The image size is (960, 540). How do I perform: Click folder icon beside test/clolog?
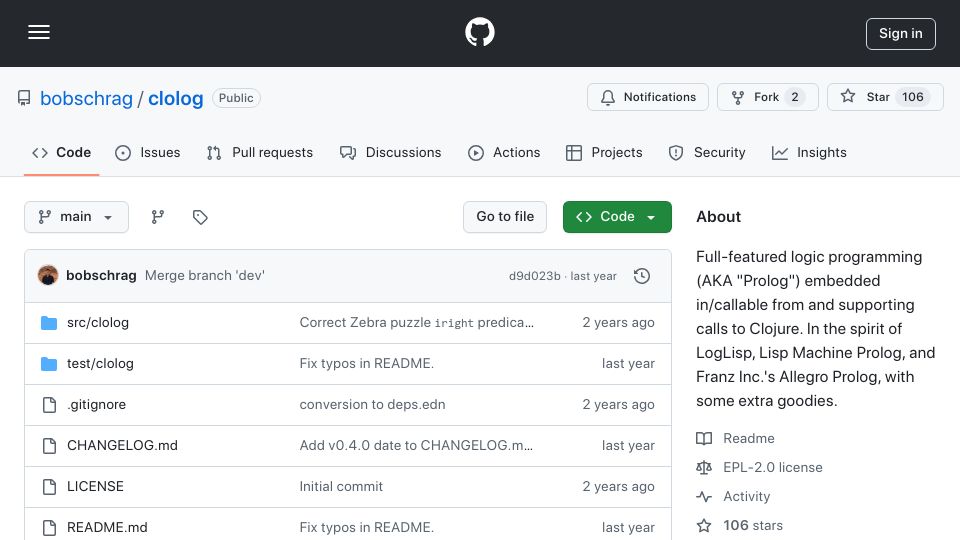pos(49,364)
